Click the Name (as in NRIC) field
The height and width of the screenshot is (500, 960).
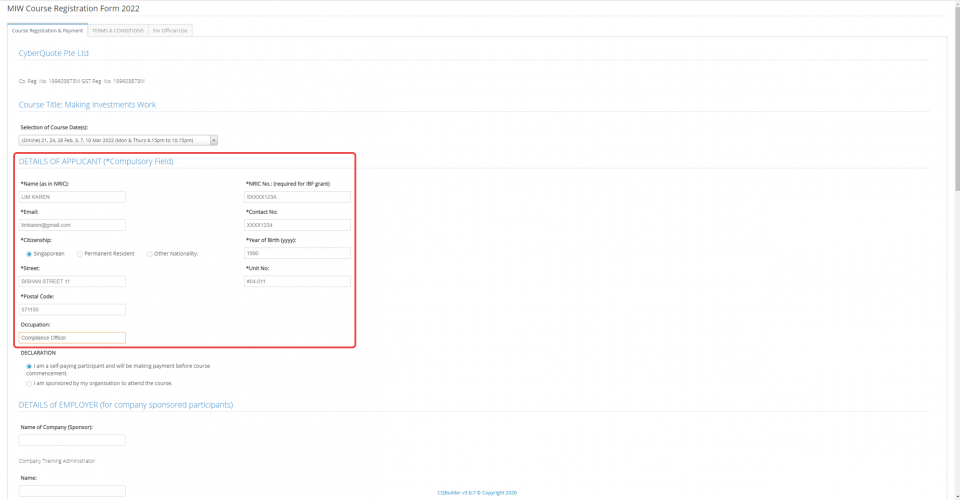[72, 197]
